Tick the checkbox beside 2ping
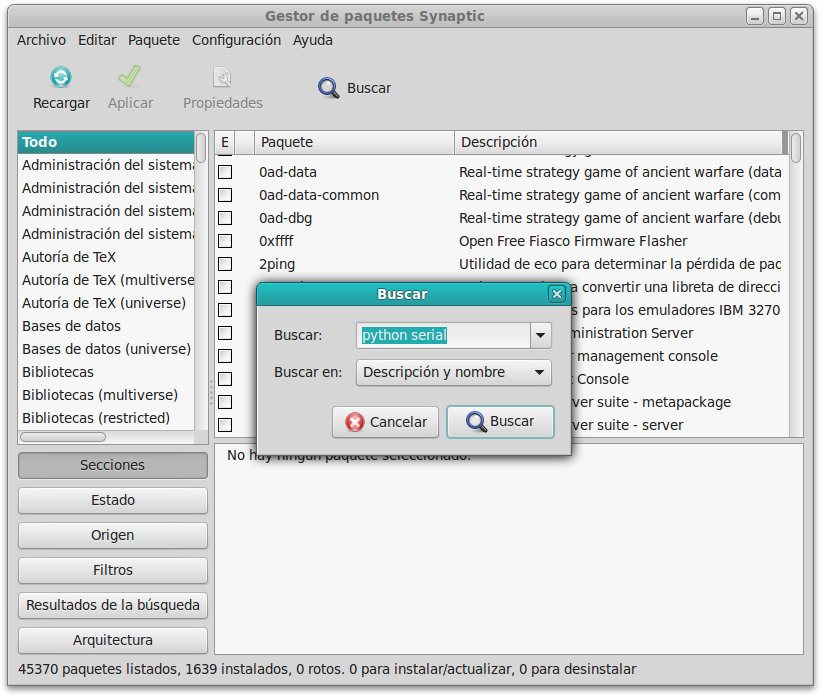 coord(224,264)
